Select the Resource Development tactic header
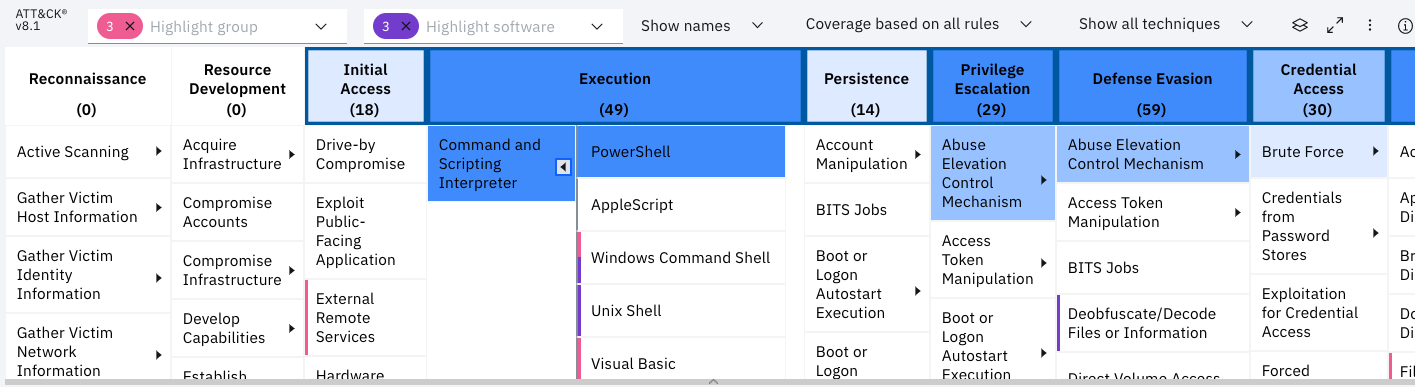 [x=237, y=88]
